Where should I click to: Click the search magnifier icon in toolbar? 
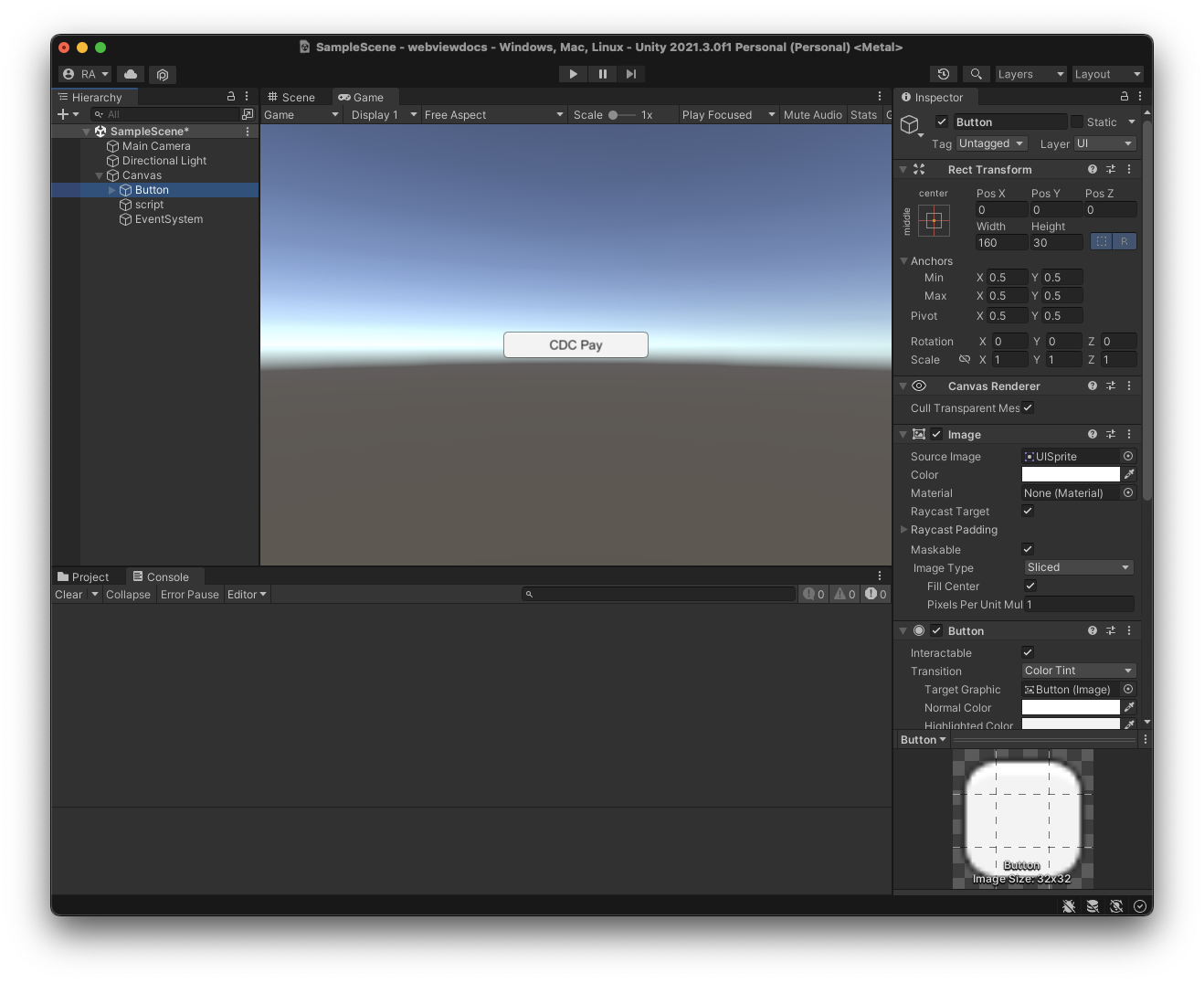coord(976,74)
